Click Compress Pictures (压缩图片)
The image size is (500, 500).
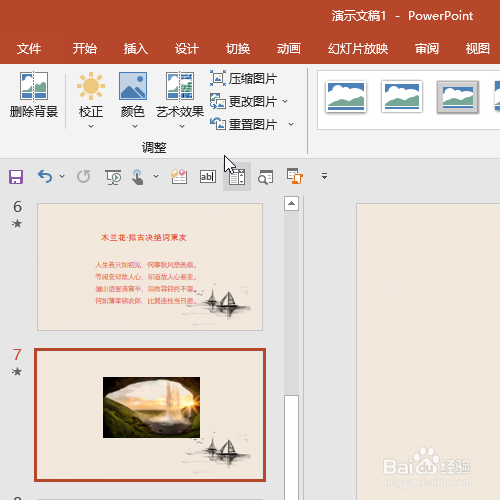pyautogui.click(x=244, y=79)
